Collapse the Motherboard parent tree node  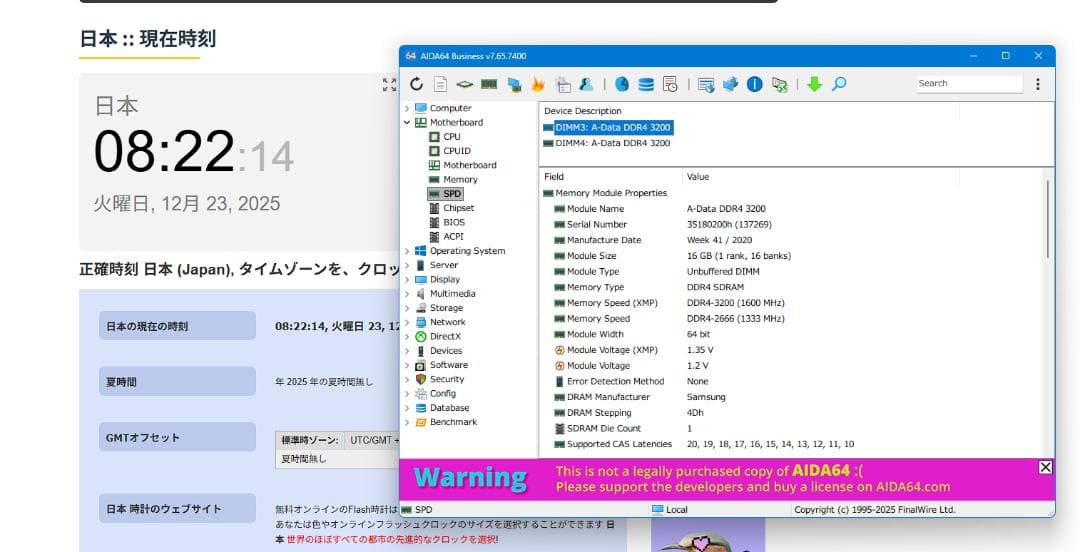(407, 123)
